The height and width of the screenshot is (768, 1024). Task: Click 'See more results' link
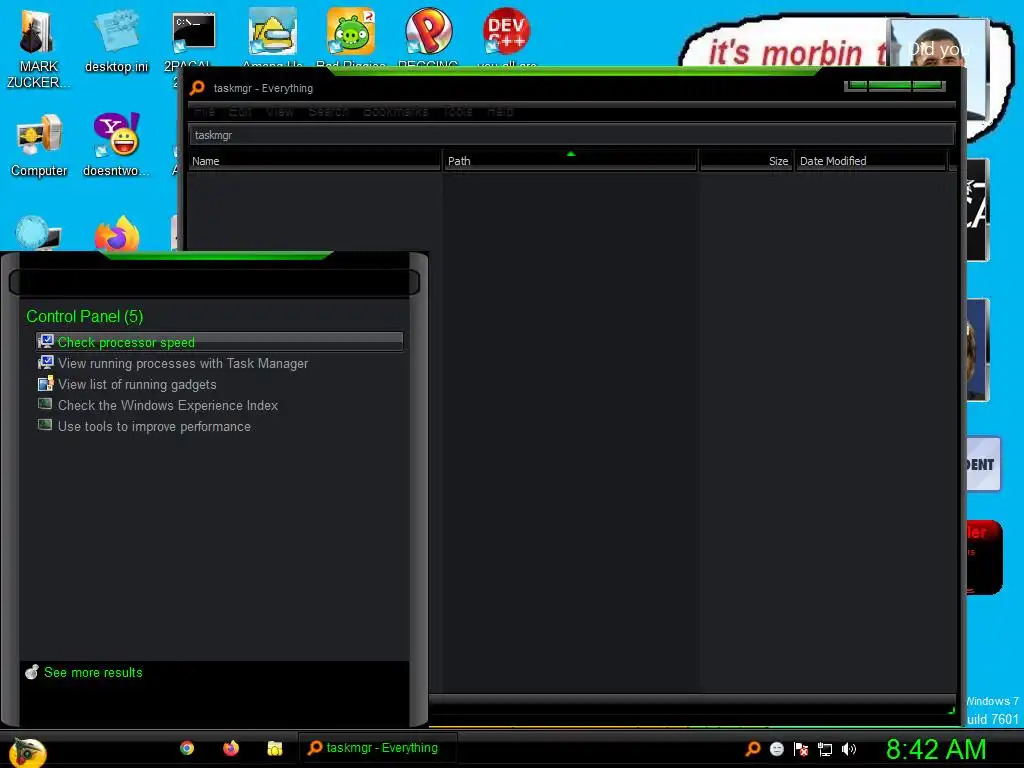click(93, 672)
